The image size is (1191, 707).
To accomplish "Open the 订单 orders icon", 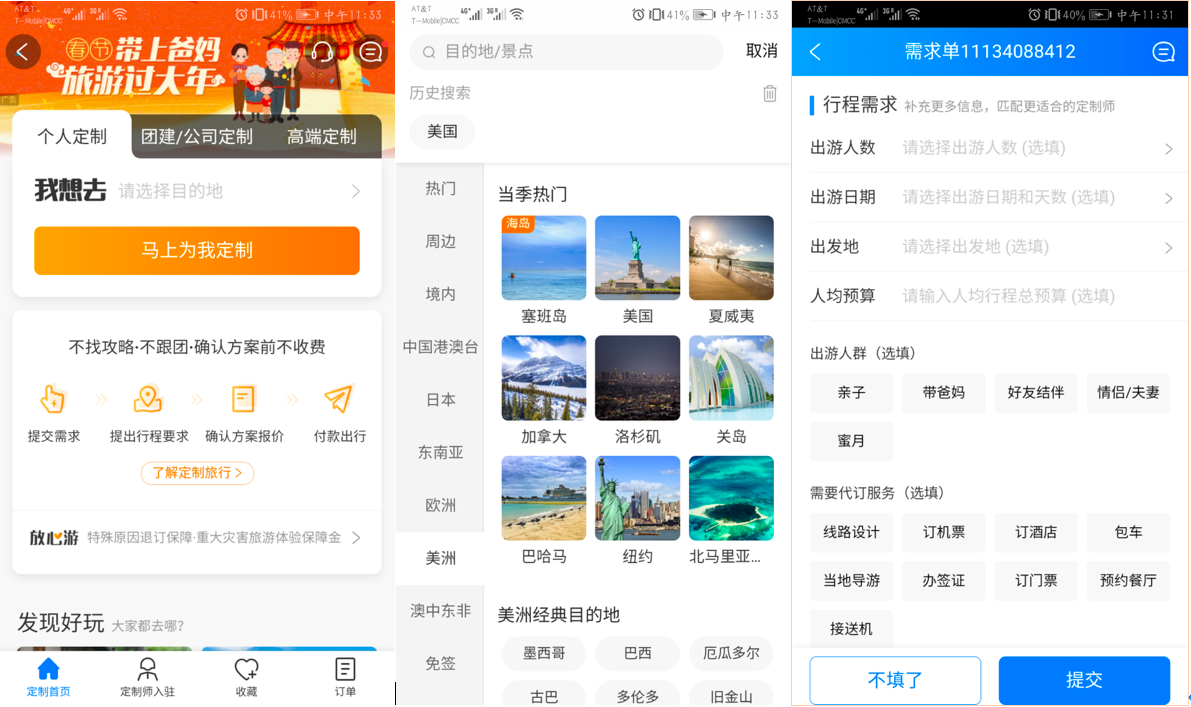I will (x=345, y=670).
